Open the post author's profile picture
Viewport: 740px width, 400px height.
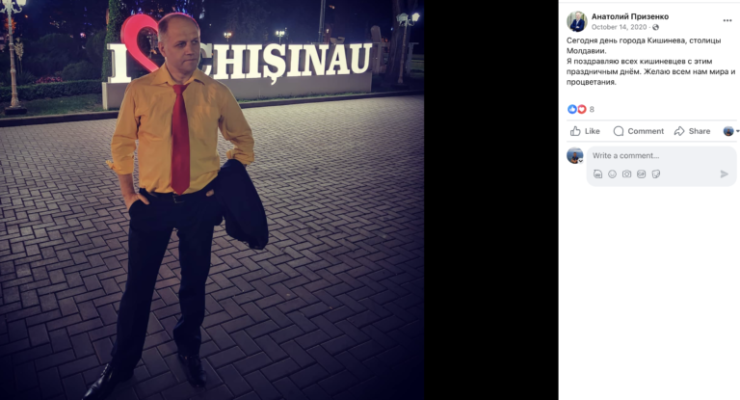(576, 21)
